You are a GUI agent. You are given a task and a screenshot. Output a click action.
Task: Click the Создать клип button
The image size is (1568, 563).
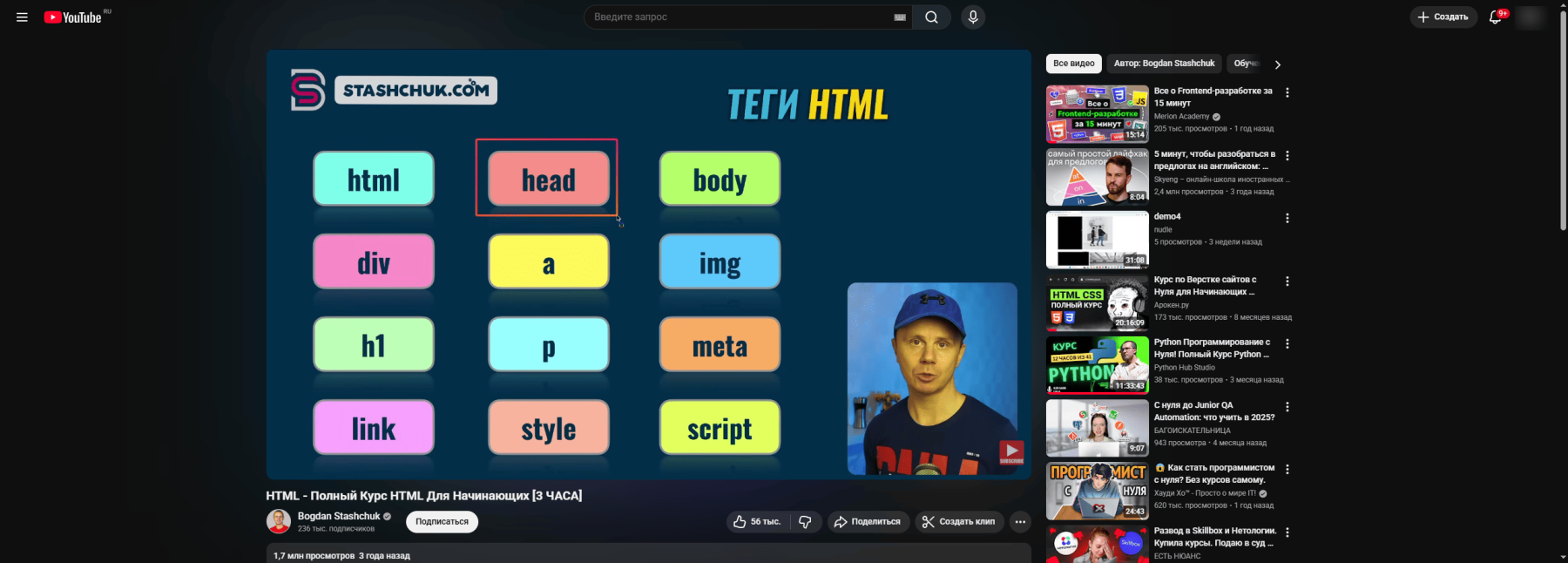(x=958, y=522)
